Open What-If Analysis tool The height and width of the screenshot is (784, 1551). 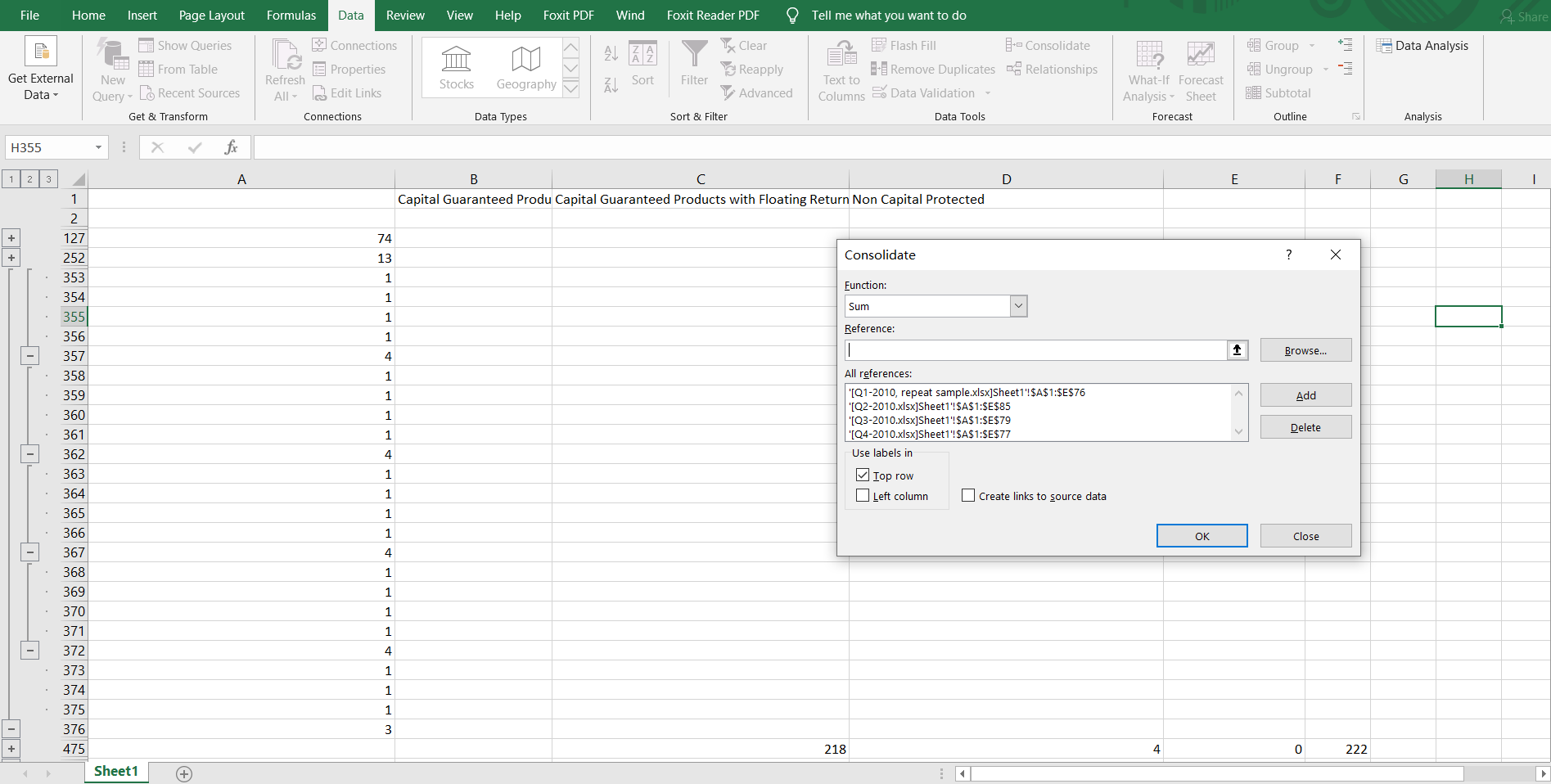(x=1148, y=70)
